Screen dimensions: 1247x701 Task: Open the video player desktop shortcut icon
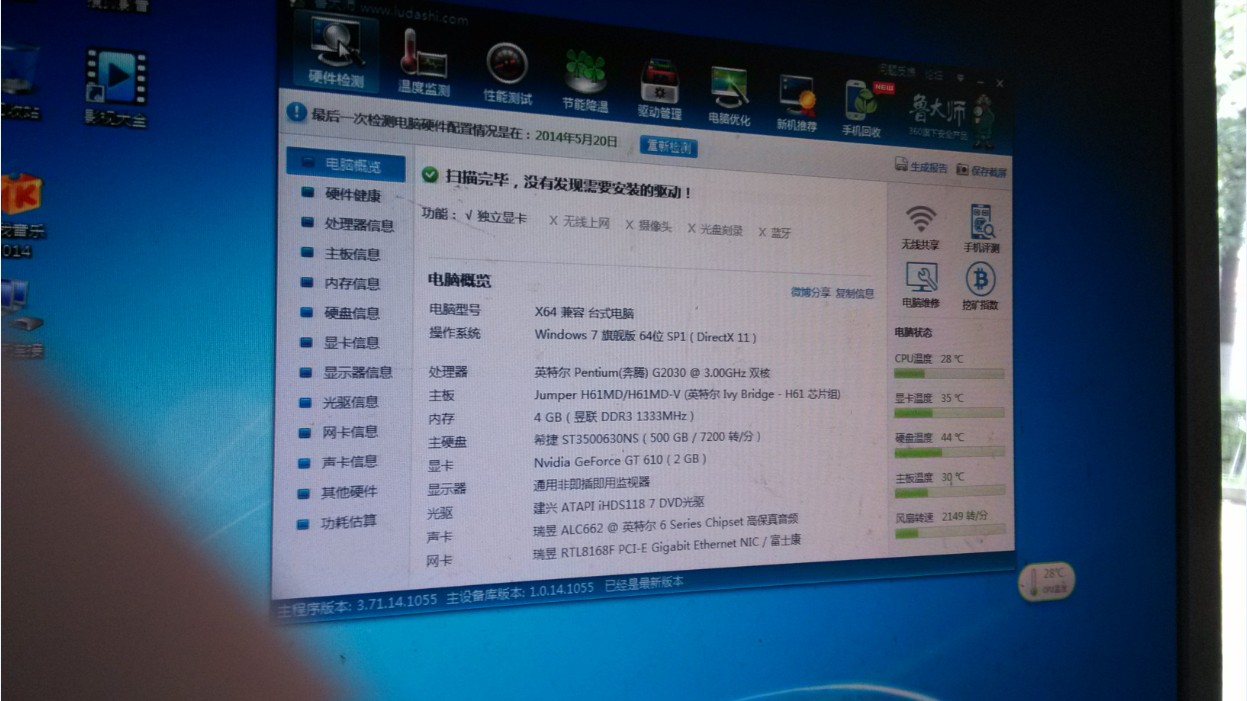116,78
